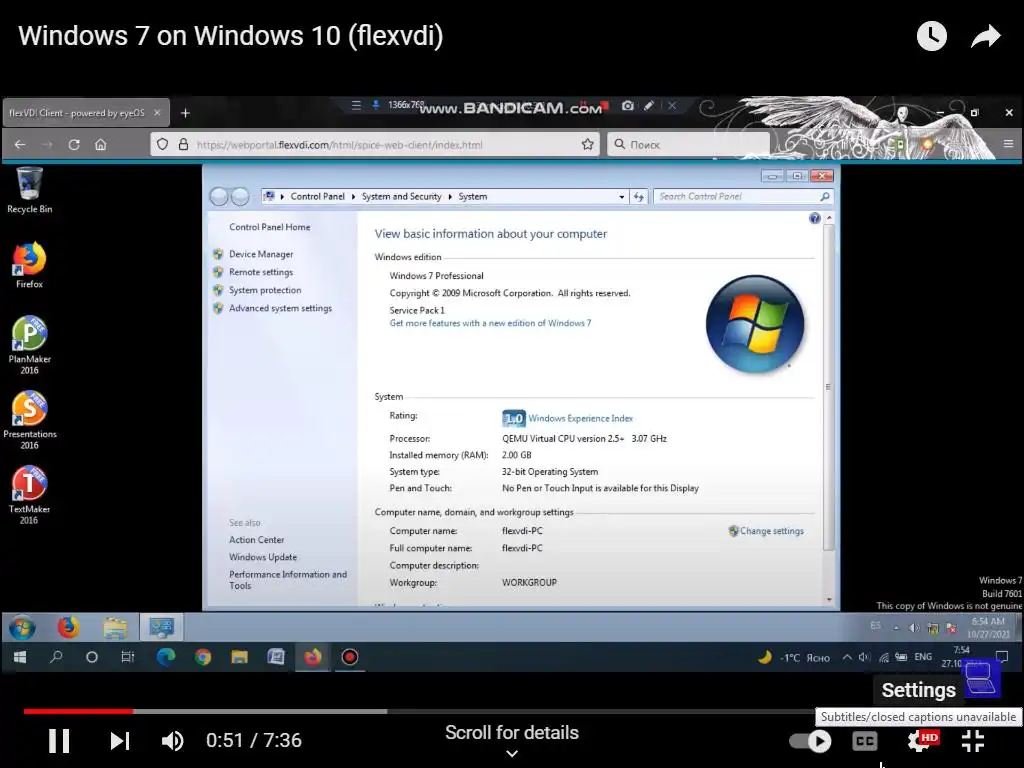The image size is (1024, 768).
Task: Open Windows Experience Index link
Action: (x=581, y=419)
